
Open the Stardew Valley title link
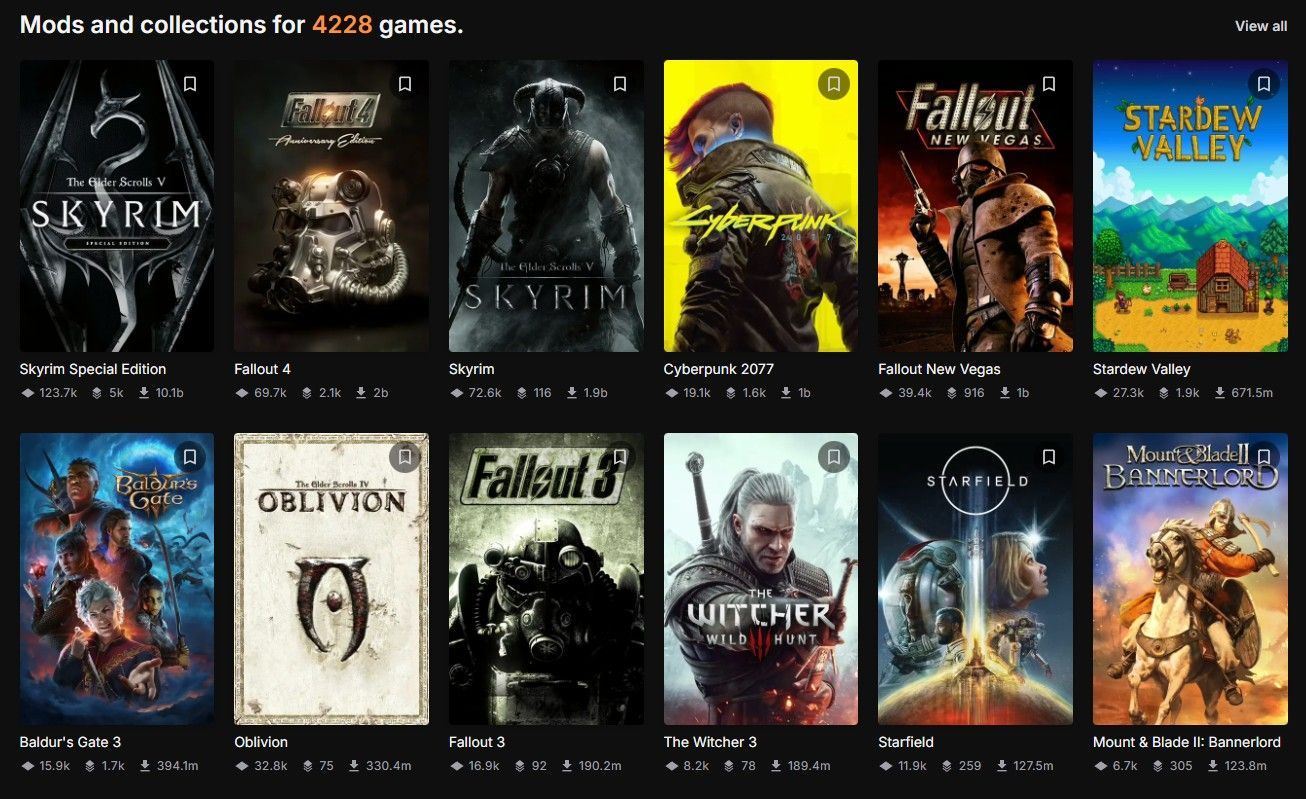point(1141,369)
